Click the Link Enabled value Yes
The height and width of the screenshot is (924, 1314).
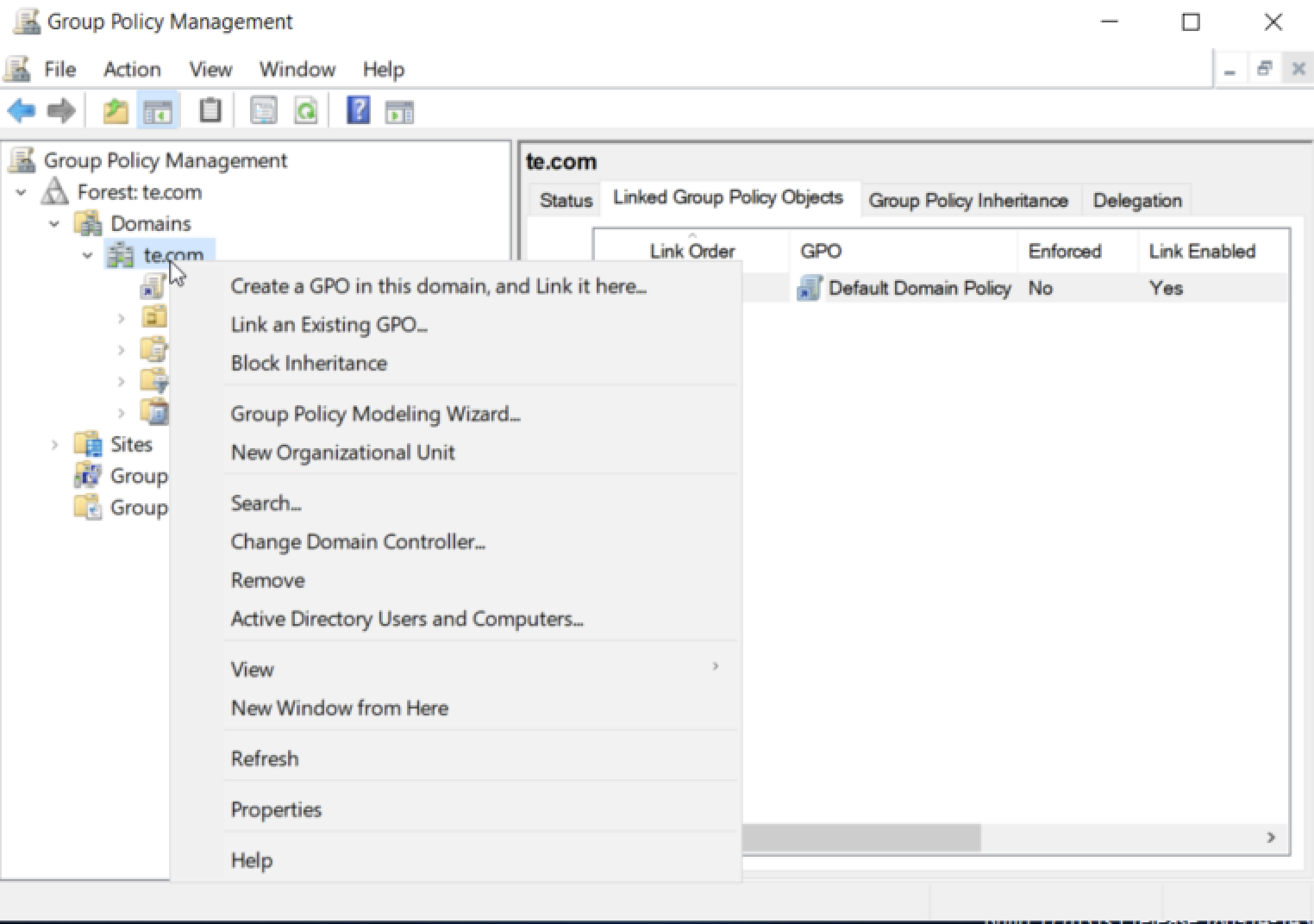point(1166,288)
